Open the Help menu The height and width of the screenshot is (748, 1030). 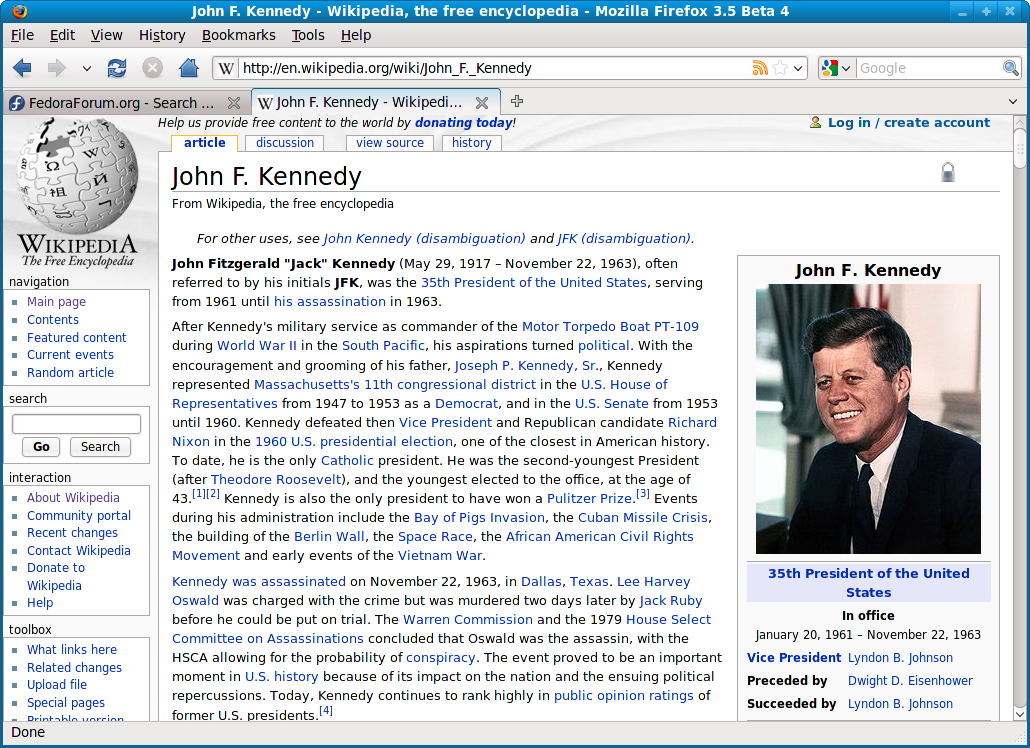point(356,35)
